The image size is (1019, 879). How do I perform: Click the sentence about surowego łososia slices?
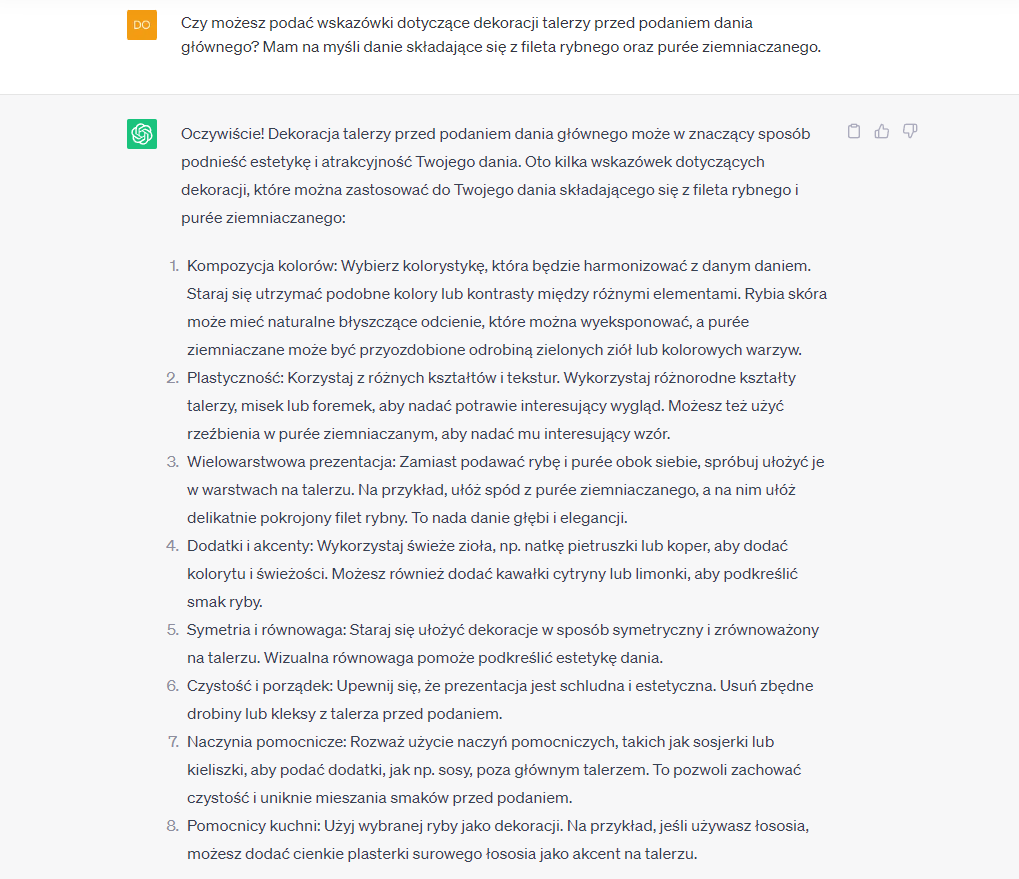click(442, 854)
